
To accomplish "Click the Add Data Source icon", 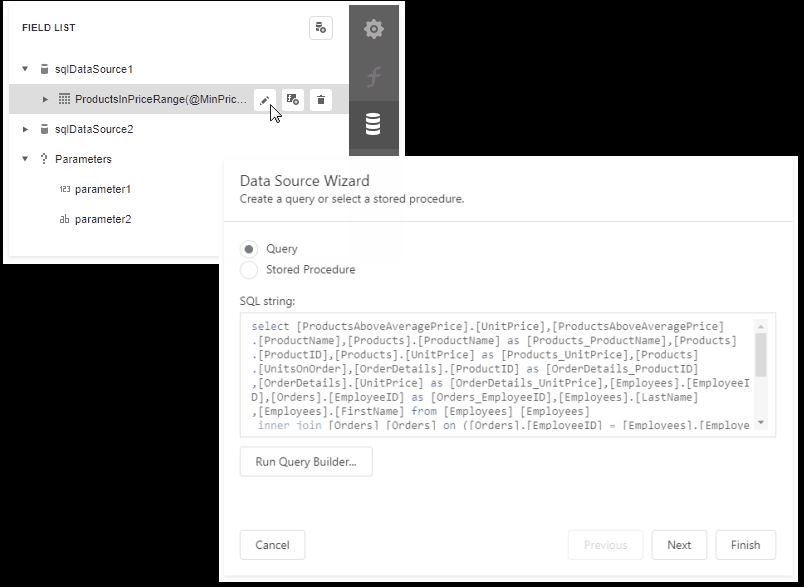I will point(321,28).
